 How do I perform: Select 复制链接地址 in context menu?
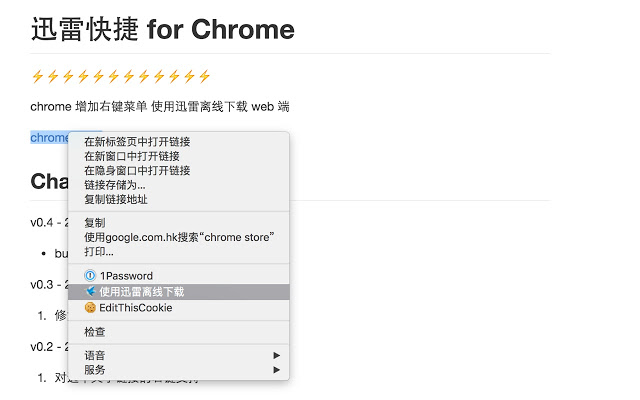tap(179, 199)
